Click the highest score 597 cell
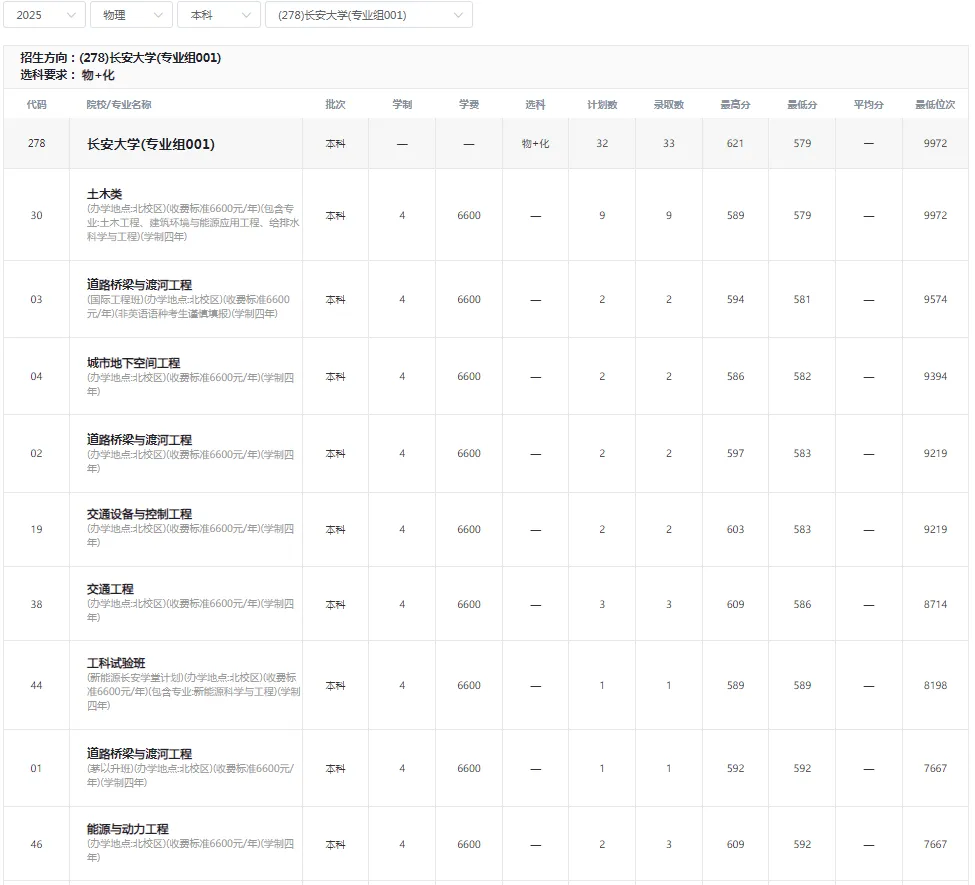The height and width of the screenshot is (885, 975). (x=735, y=453)
